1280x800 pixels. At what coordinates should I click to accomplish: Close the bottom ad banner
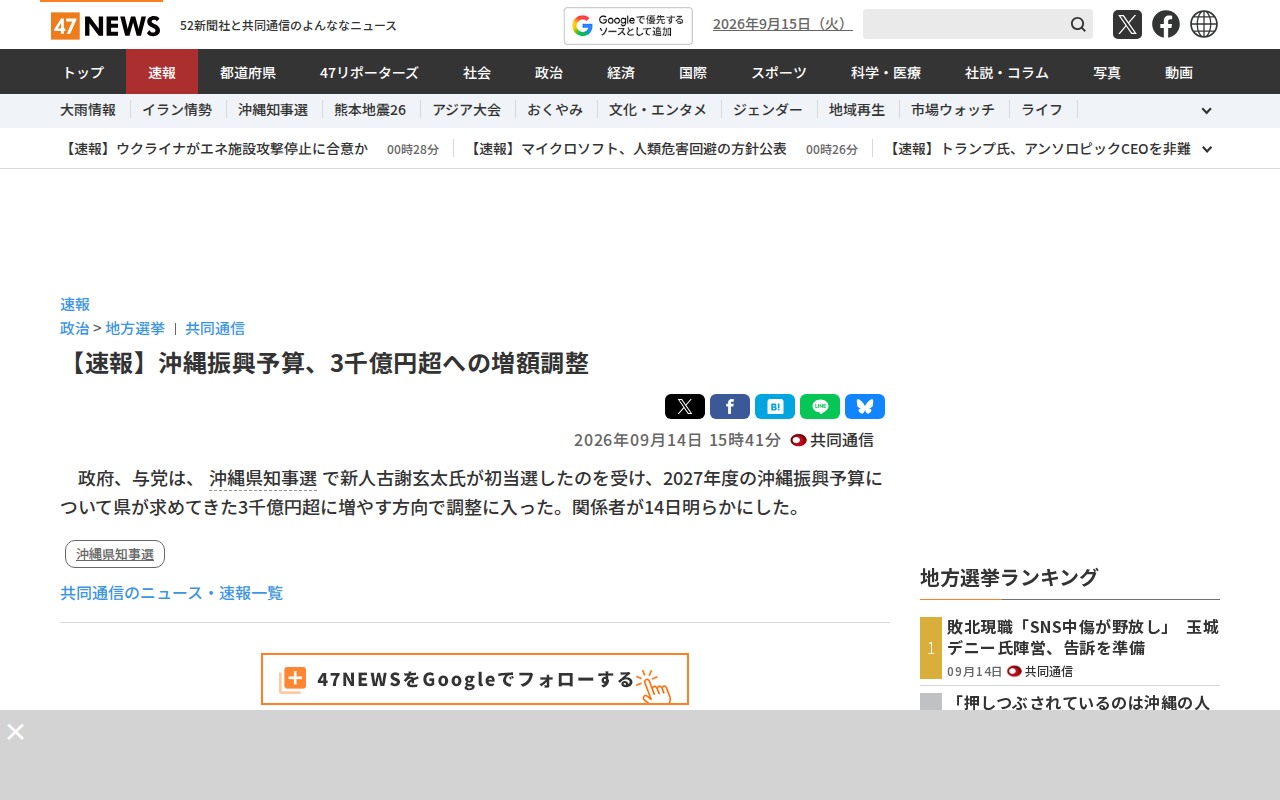pyautogui.click(x=16, y=732)
